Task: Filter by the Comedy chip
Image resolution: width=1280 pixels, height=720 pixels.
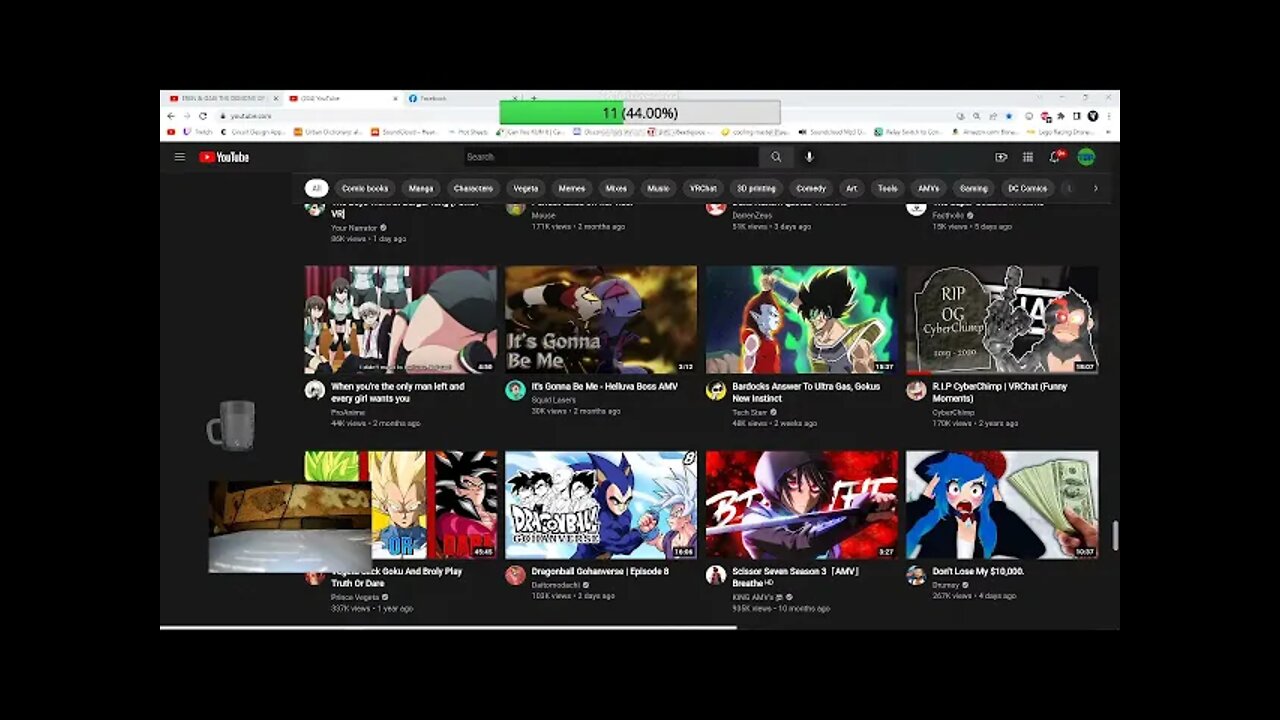Action: click(x=811, y=188)
